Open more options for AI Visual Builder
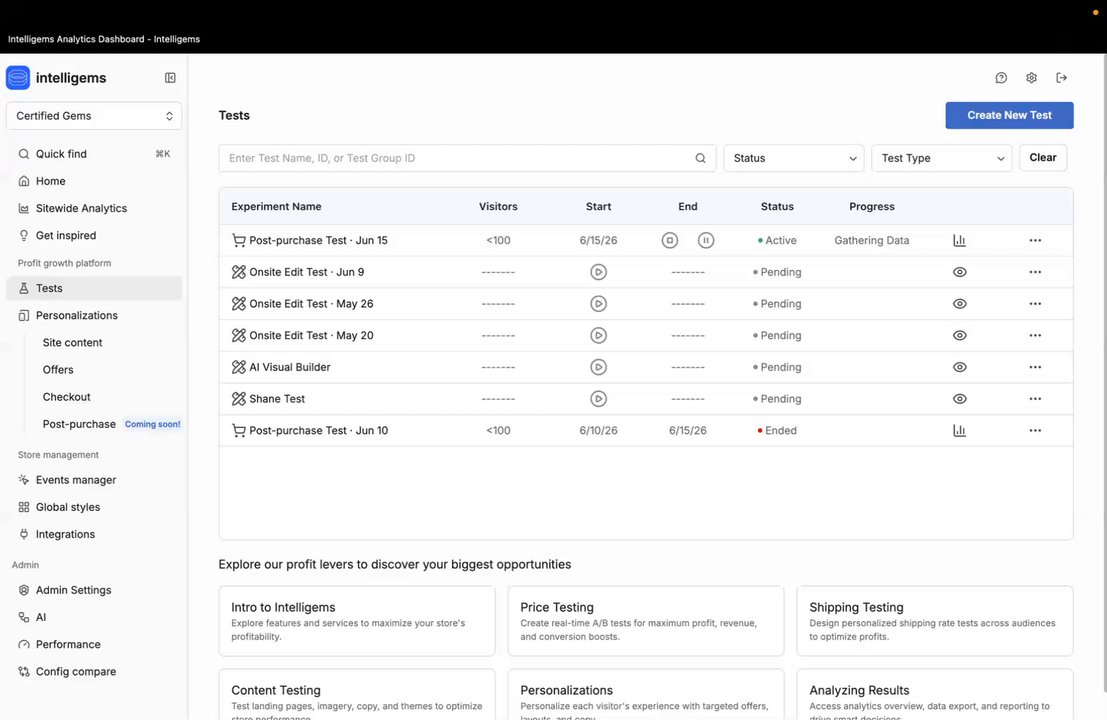This screenshot has height=720, width=1107. click(x=1035, y=368)
